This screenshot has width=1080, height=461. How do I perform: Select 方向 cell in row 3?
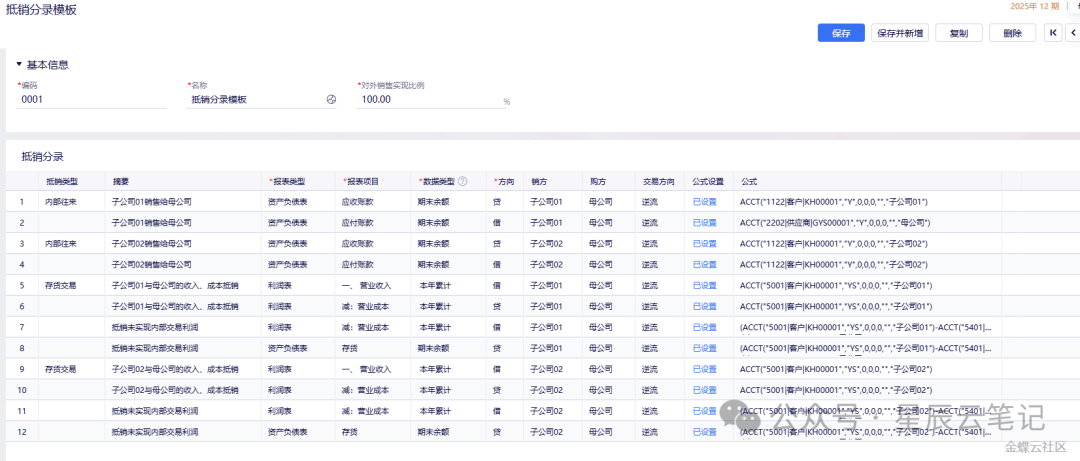point(497,244)
